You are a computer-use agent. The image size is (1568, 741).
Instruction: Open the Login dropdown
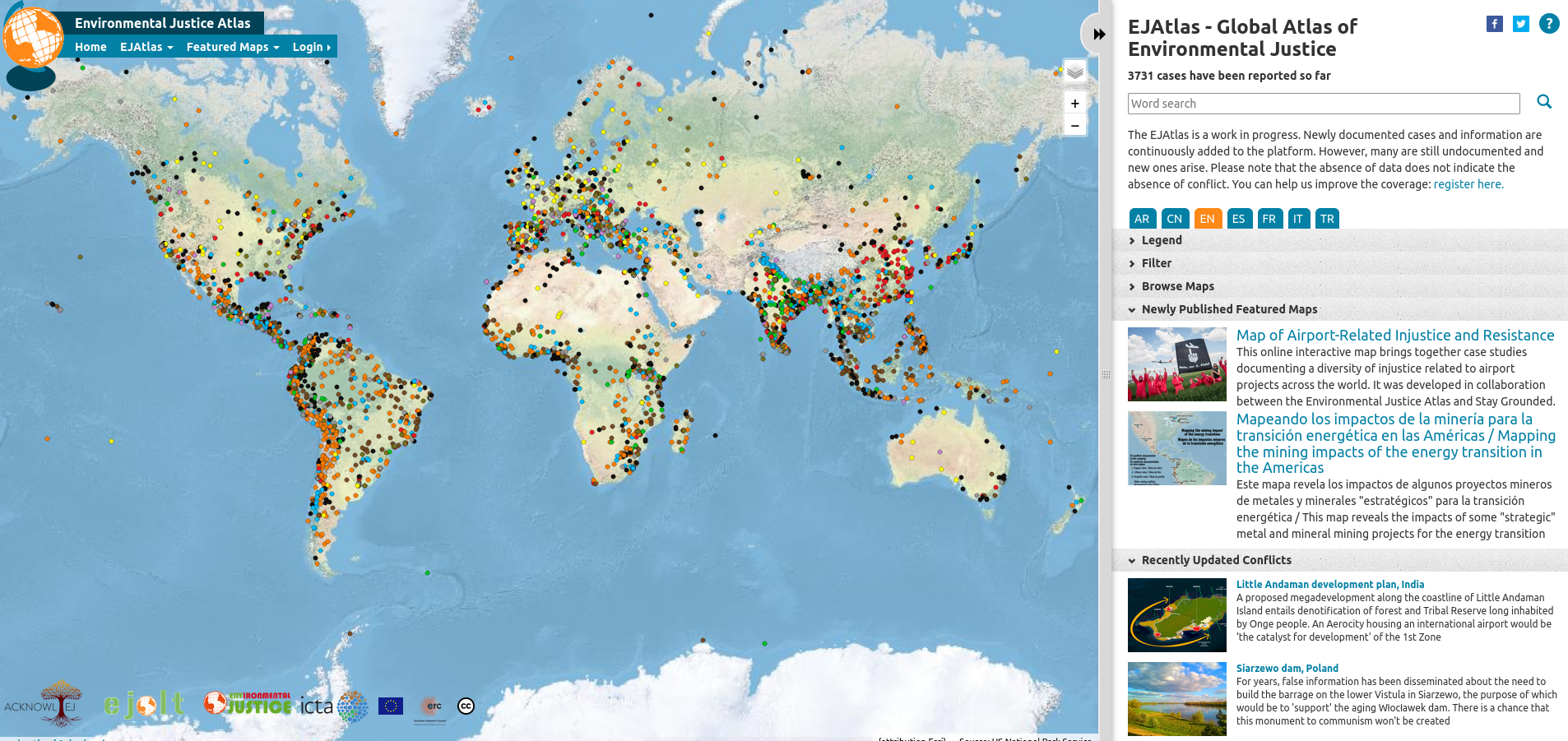(x=312, y=47)
